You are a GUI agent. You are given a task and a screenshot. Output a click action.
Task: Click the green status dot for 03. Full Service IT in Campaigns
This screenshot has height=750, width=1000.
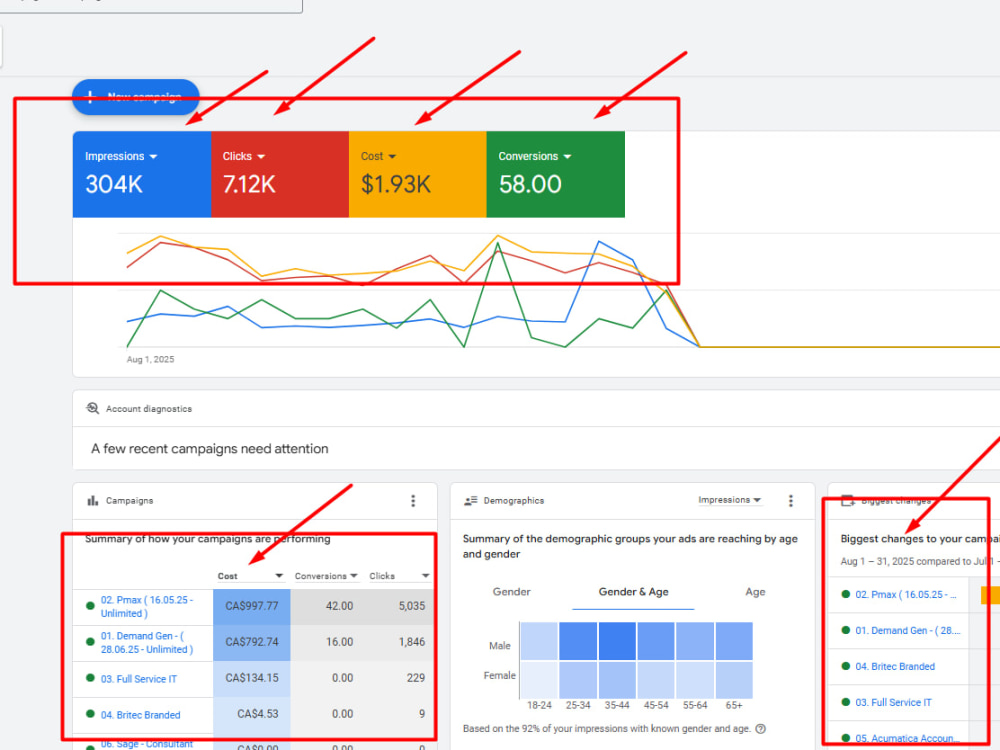(90, 677)
